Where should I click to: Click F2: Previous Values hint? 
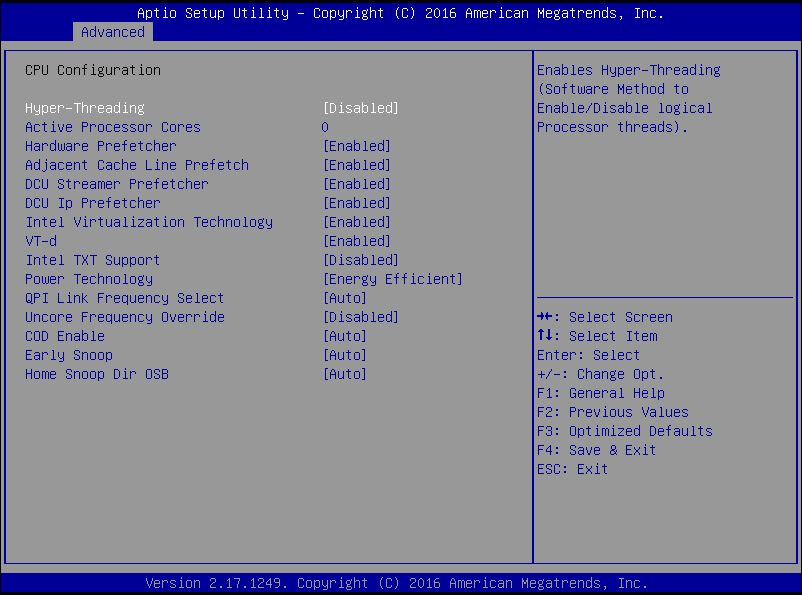point(613,412)
